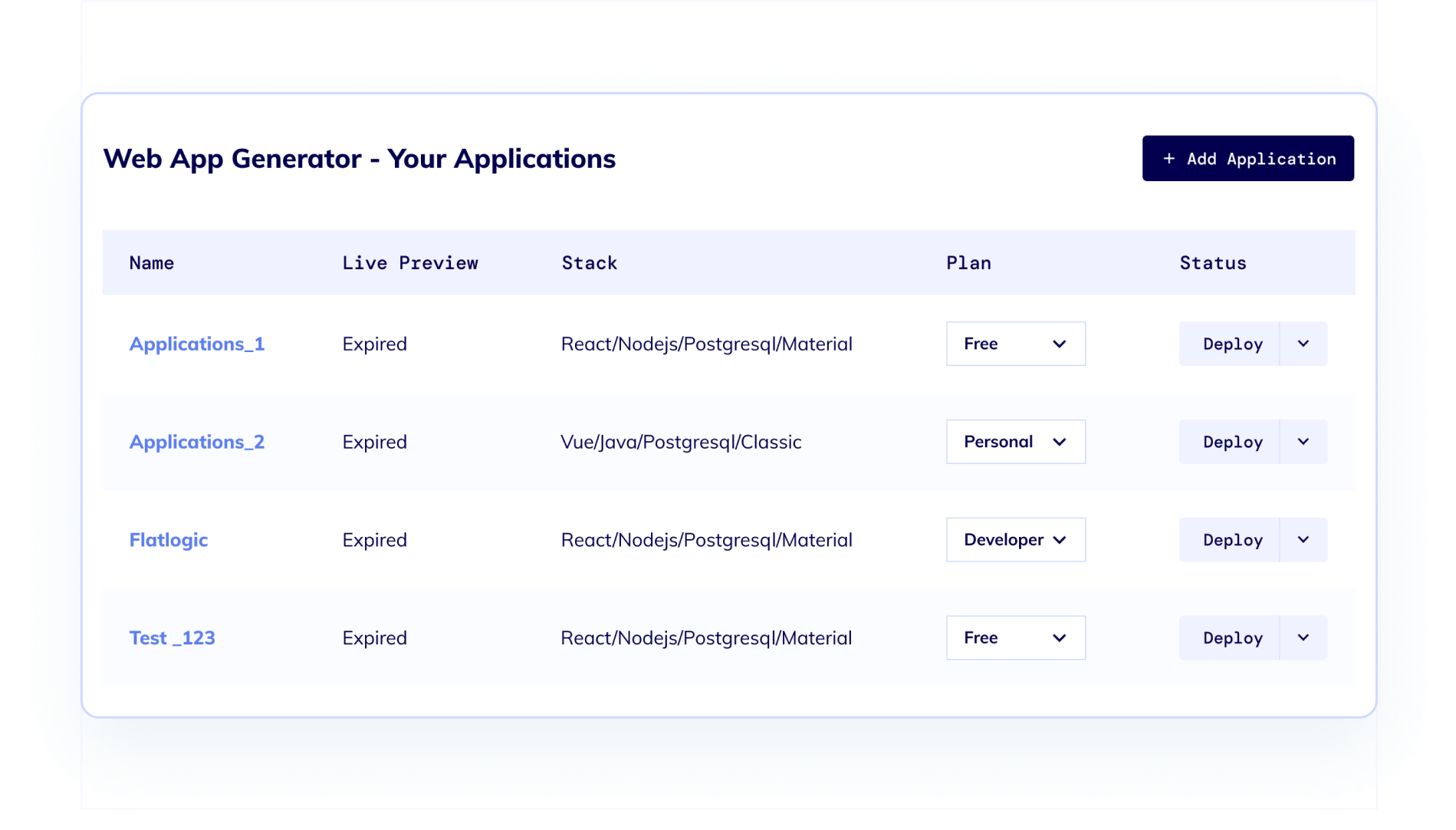Image resolution: width=1456 pixels, height=830 pixels.
Task: Open the Test _123 application link
Action: 172,637
